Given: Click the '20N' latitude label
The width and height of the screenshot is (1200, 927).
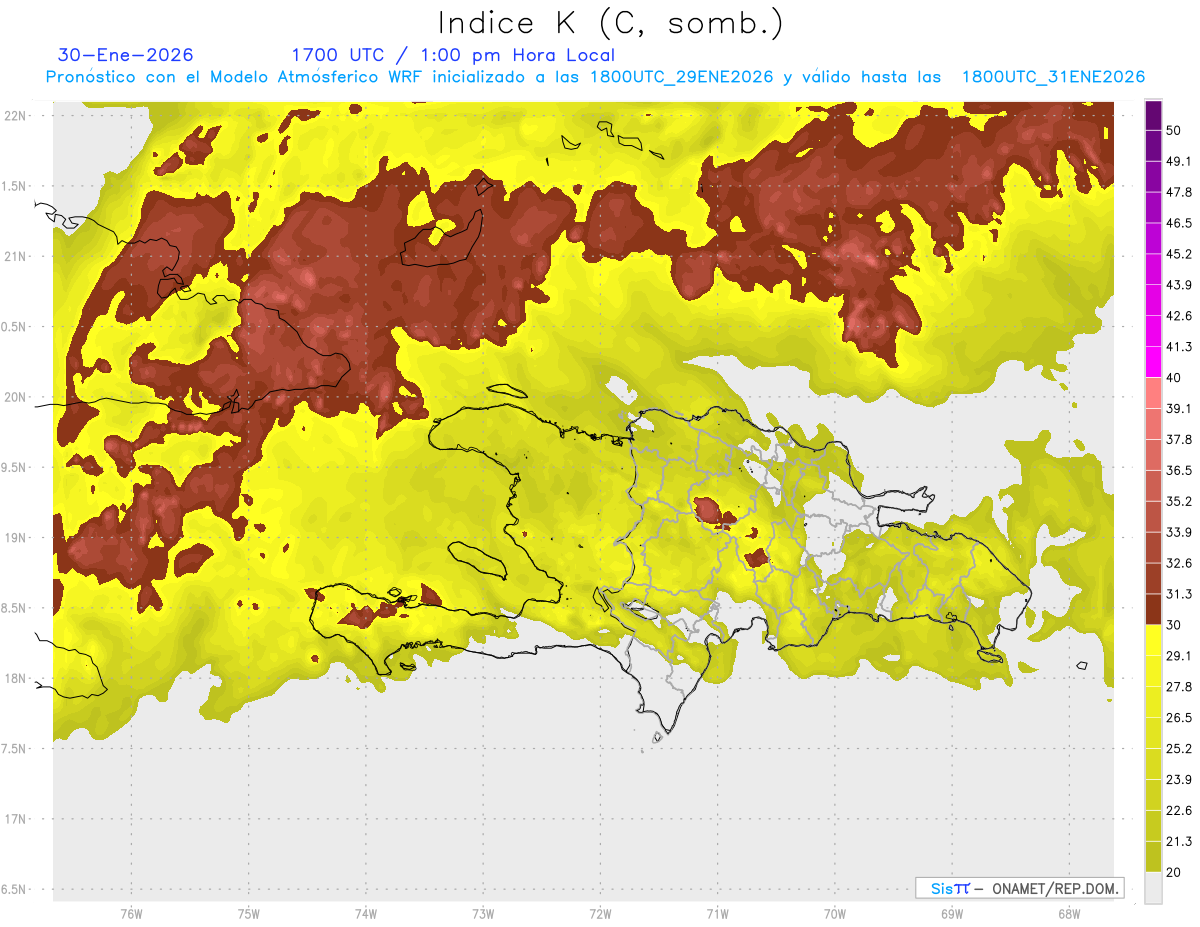Looking at the screenshot, I should (15, 397).
